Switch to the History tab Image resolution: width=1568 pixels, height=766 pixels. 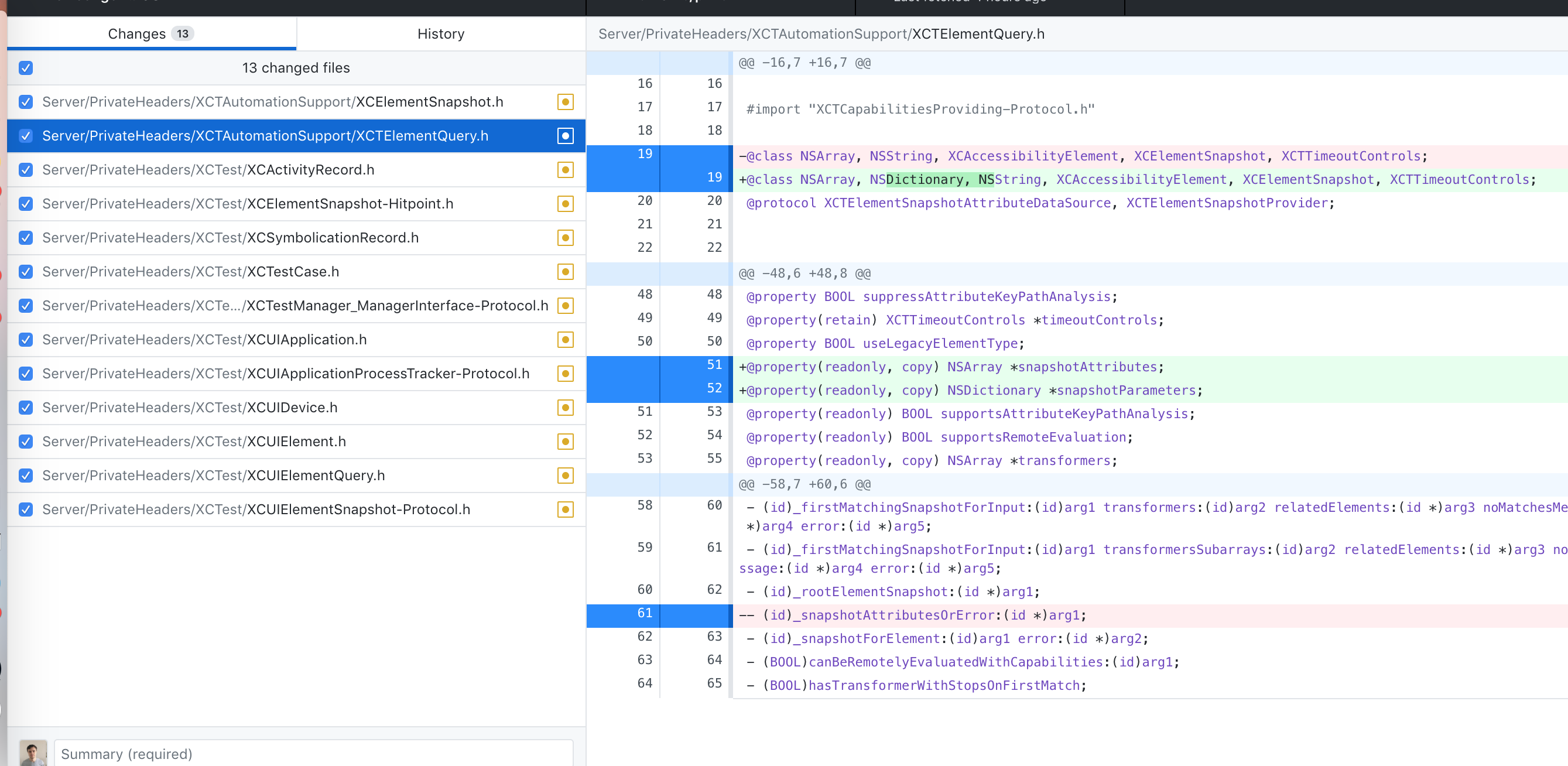tap(441, 33)
